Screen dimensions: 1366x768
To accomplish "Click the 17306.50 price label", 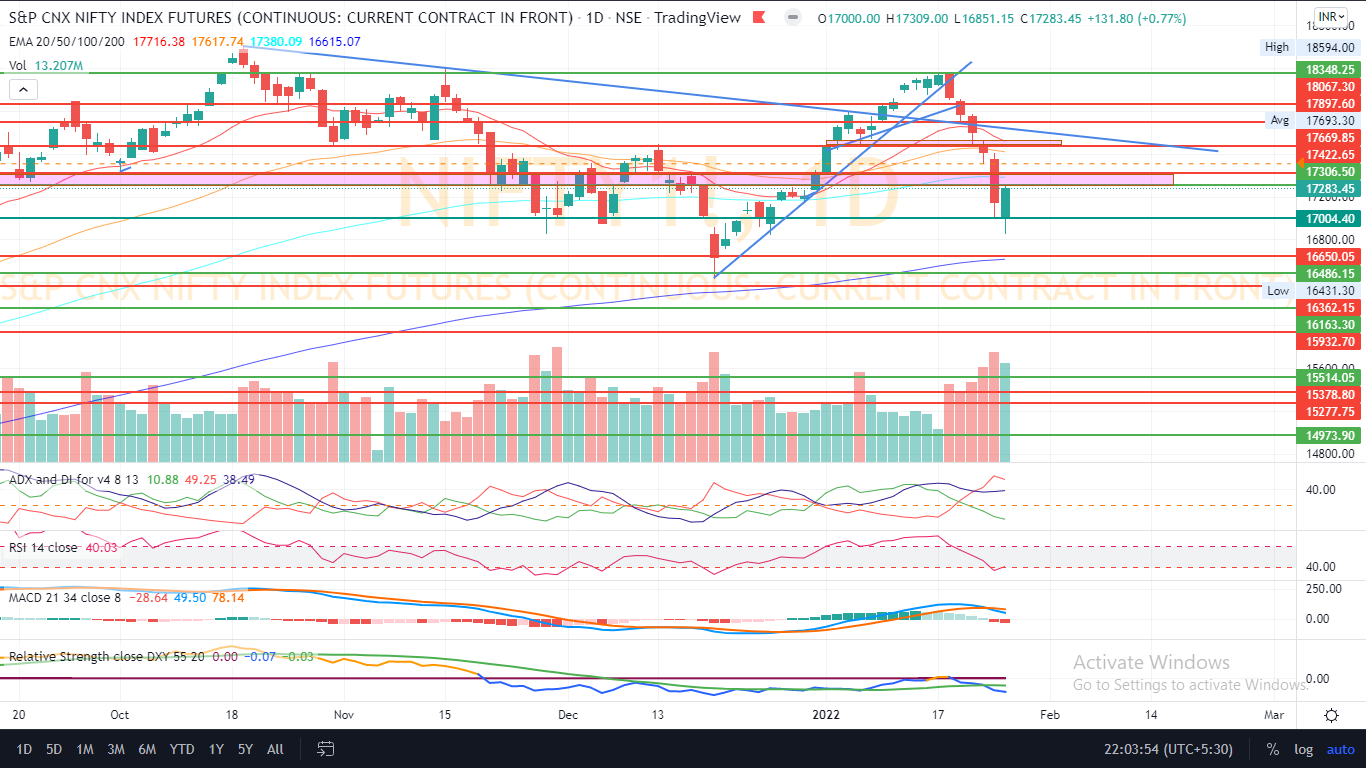I will (x=1329, y=172).
